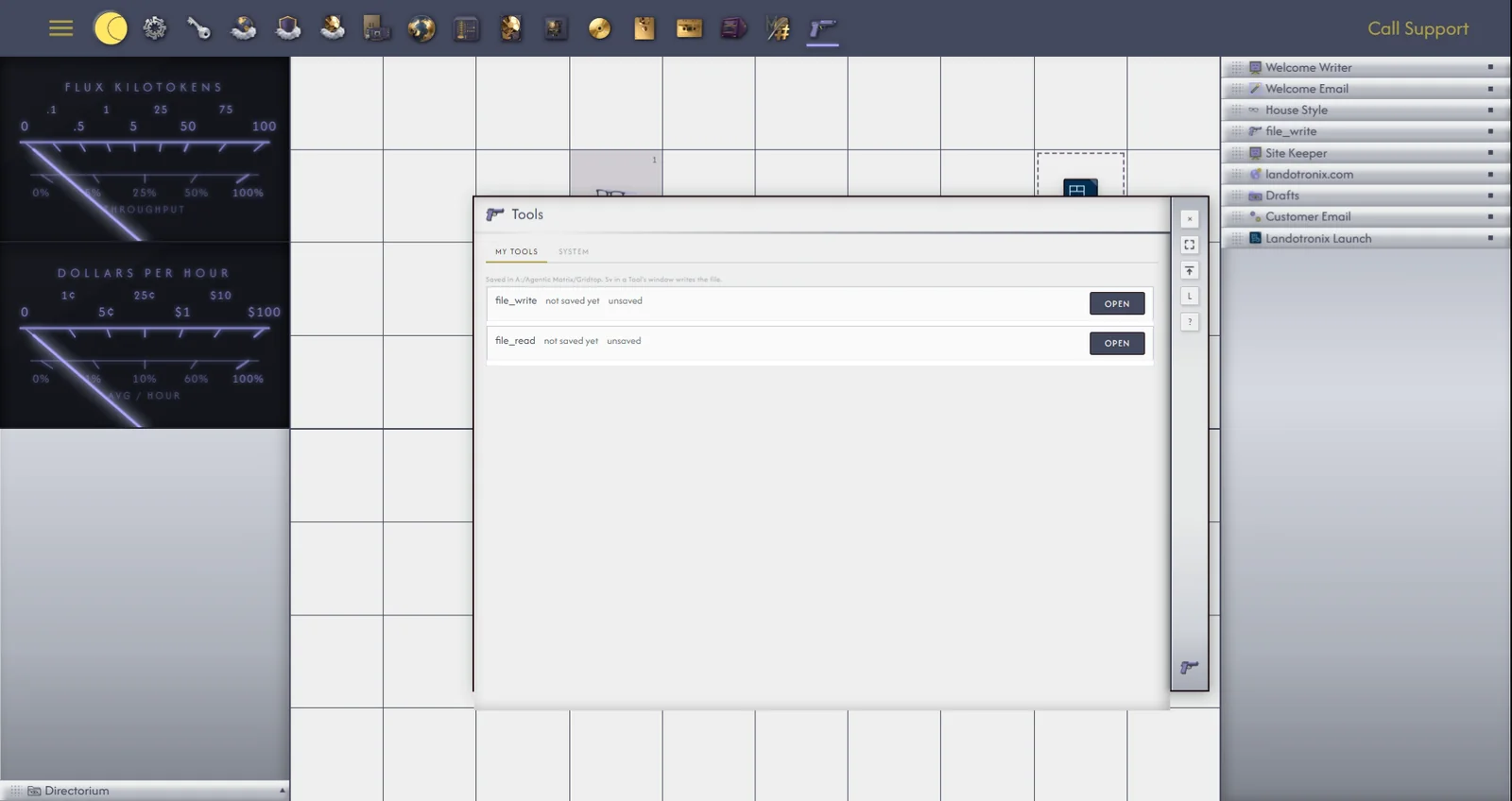Select the file_write row in right panel
Image resolution: width=1512 pixels, height=801 pixels.
pyautogui.click(x=1365, y=131)
